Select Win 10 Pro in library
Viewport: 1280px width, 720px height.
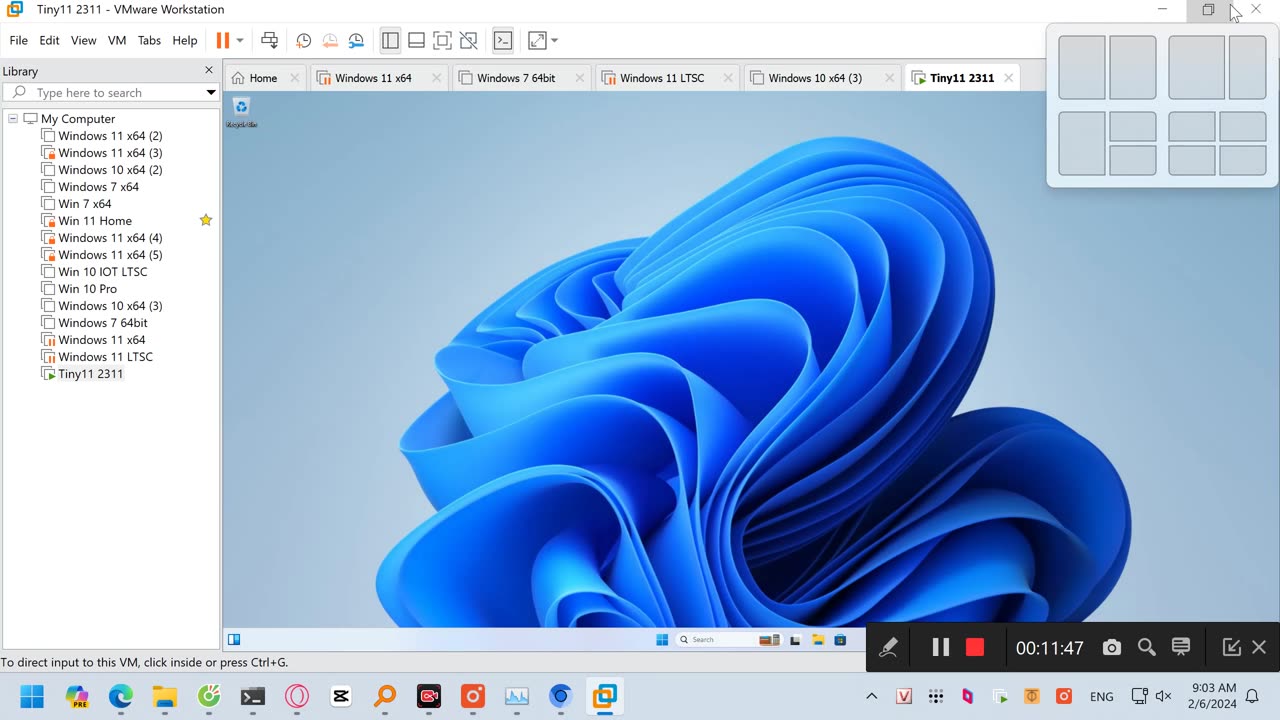click(x=87, y=288)
